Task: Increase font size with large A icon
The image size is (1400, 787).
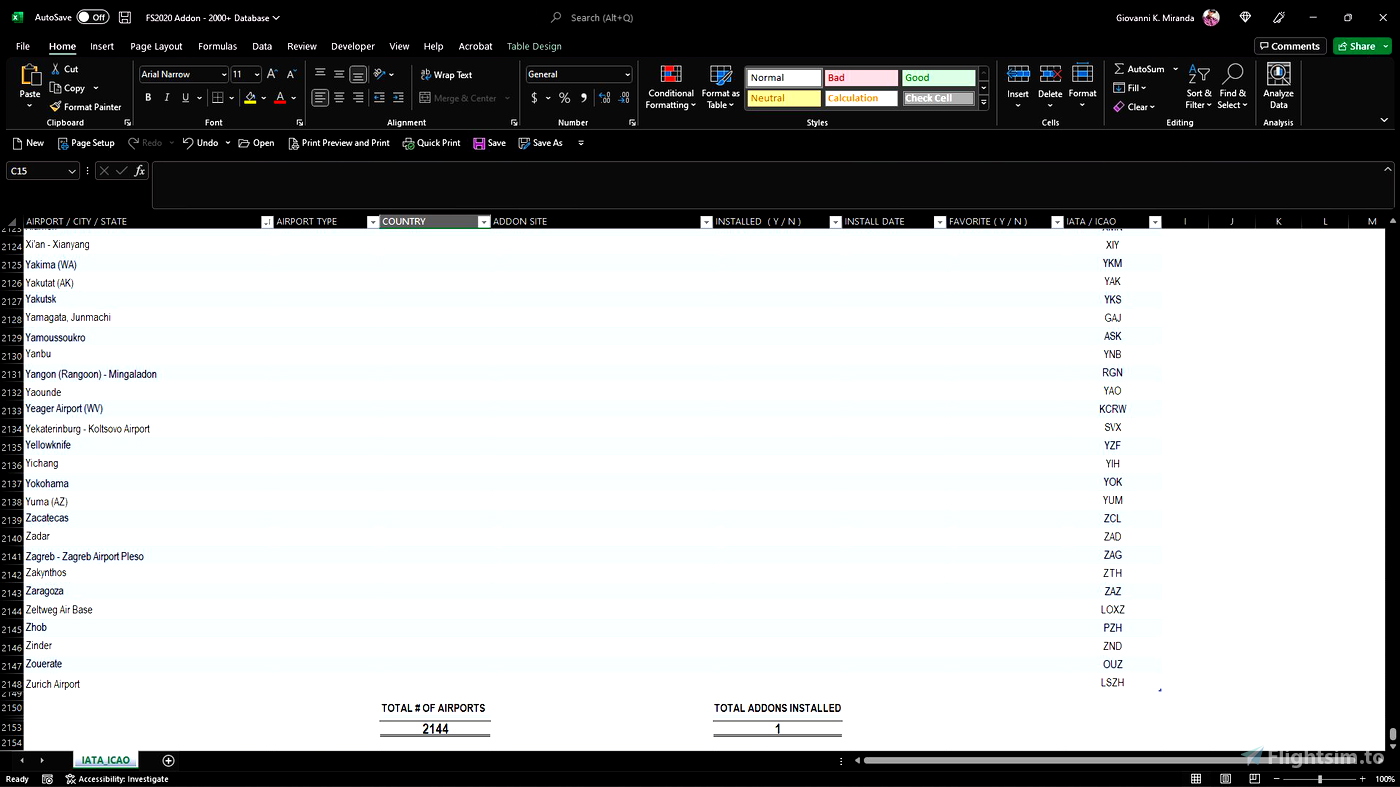Action: [272, 74]
